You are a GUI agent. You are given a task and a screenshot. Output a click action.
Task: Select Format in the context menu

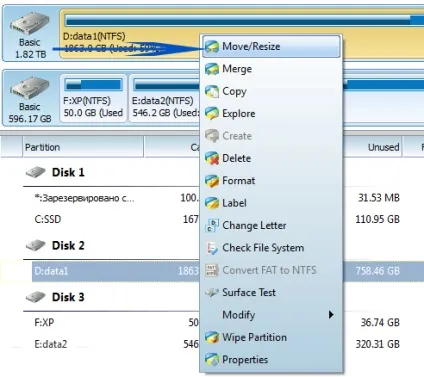pyautogui.click(x=272, y=181)
